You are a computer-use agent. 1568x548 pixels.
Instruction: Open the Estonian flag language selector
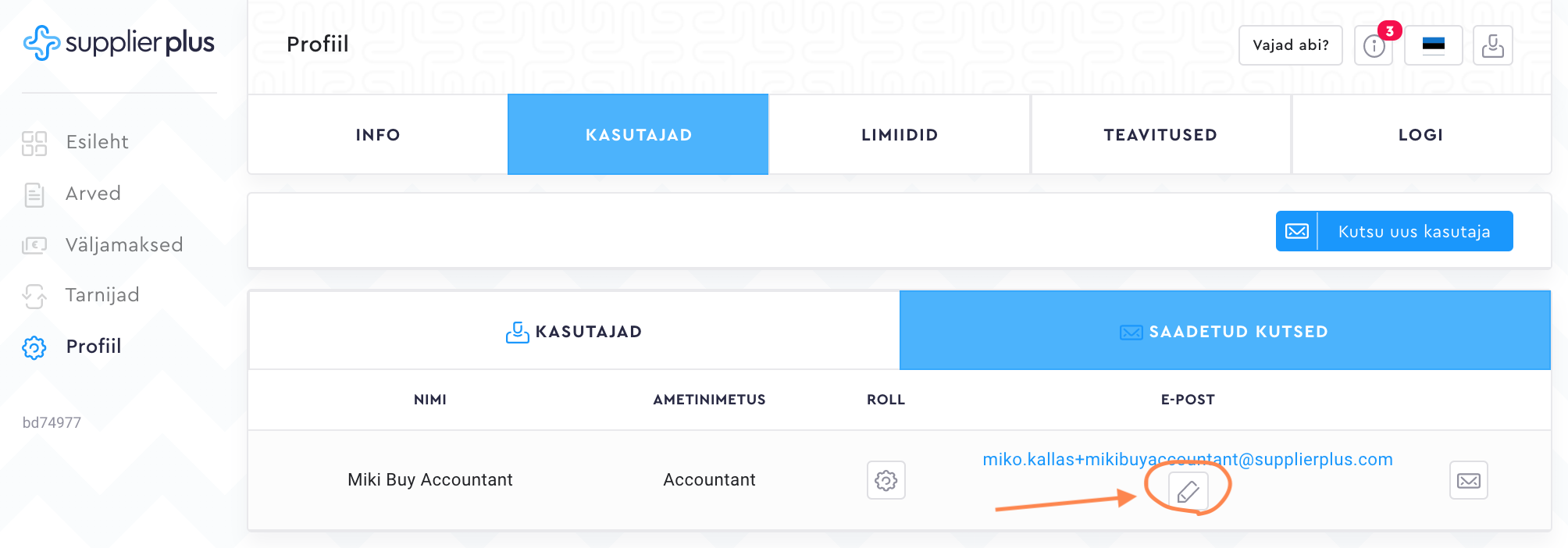(x=1433, y=45)
